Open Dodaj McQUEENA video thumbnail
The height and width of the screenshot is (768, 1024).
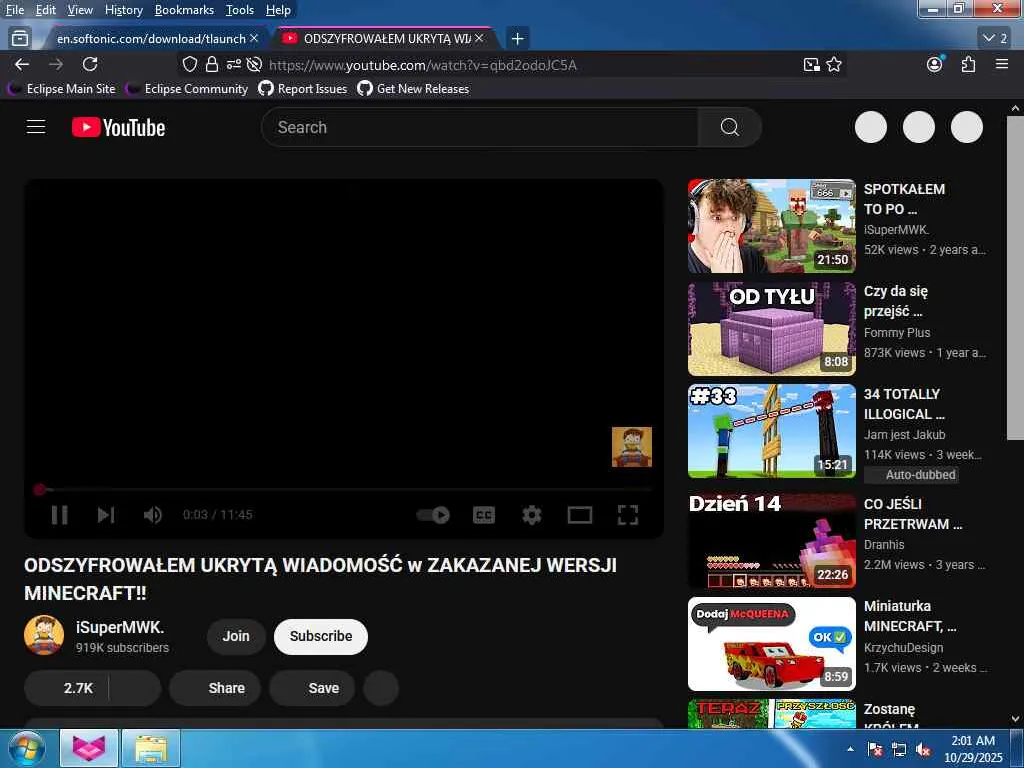(x=771, y=643)
